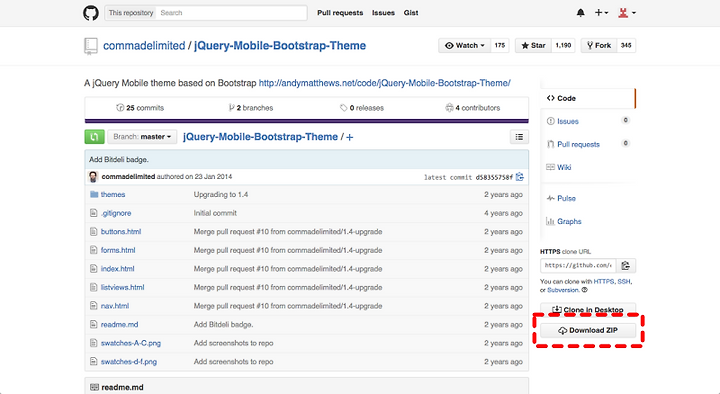Screen dimensions: 720x394
Task: Click the plus to create new file
Action: [x=349, y=137]
